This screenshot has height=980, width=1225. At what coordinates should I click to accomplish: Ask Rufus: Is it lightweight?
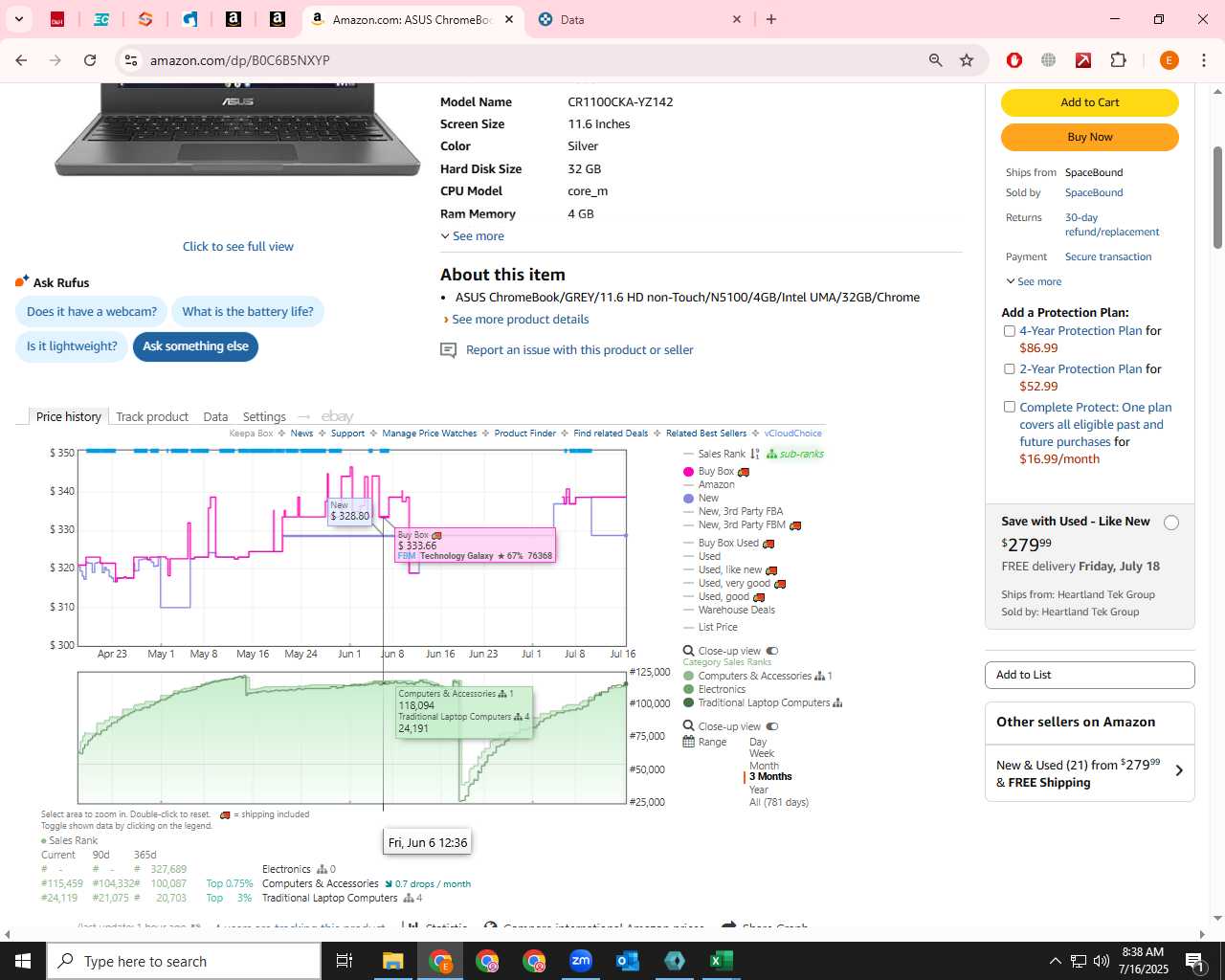point(72,346)
